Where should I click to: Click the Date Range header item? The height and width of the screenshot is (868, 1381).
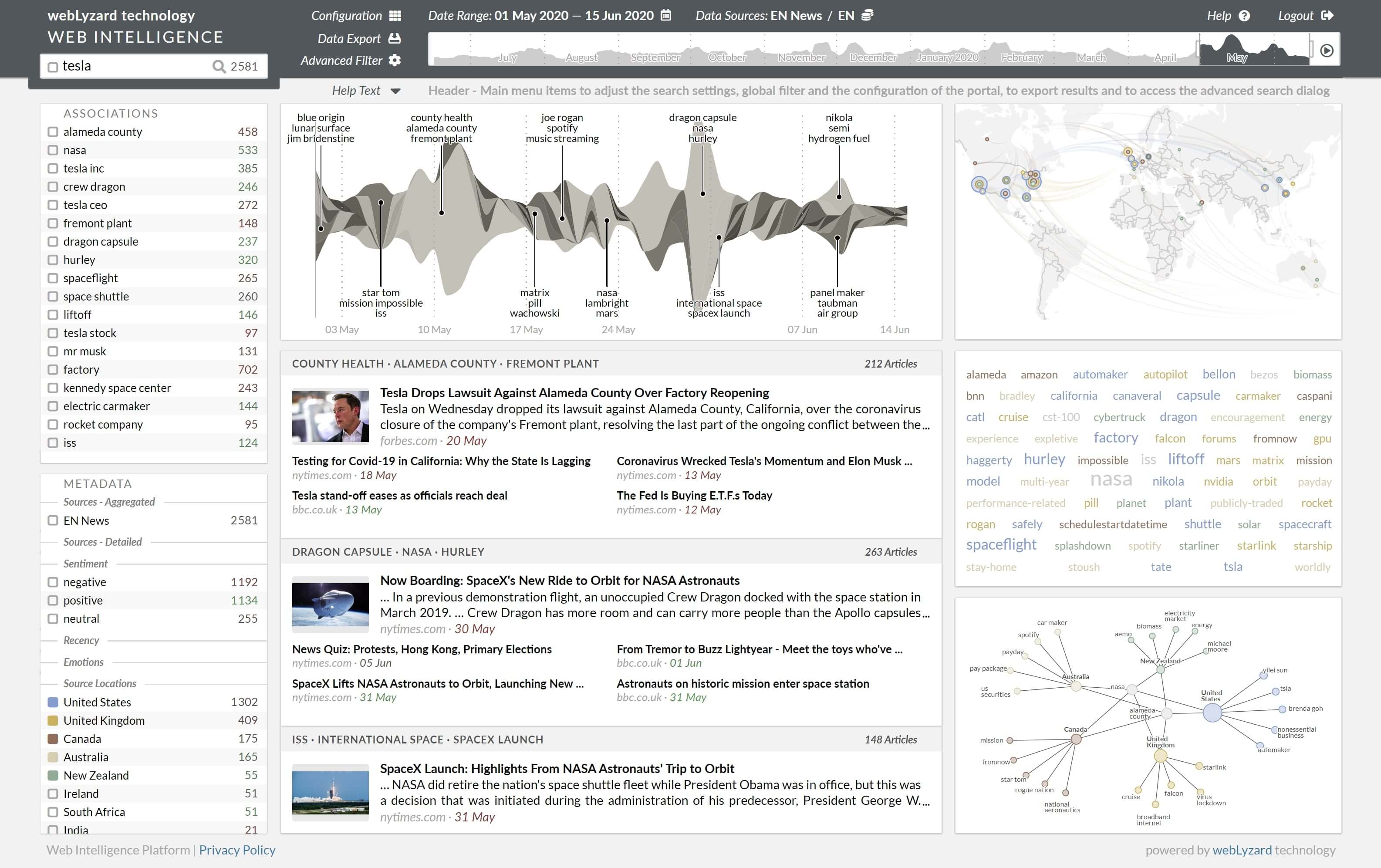coord(541,16)
